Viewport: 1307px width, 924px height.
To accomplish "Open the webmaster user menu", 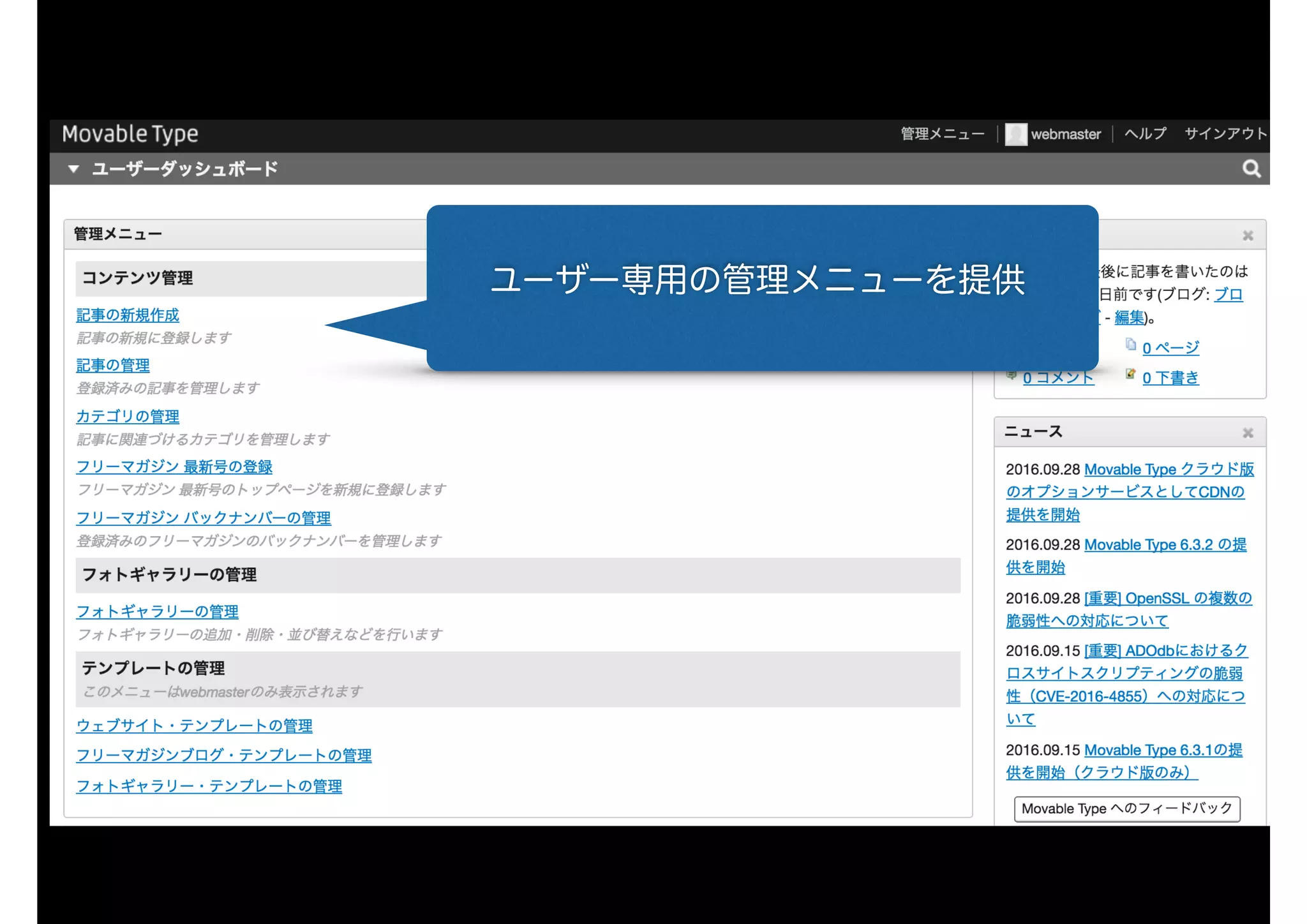I will (1066, 134).
